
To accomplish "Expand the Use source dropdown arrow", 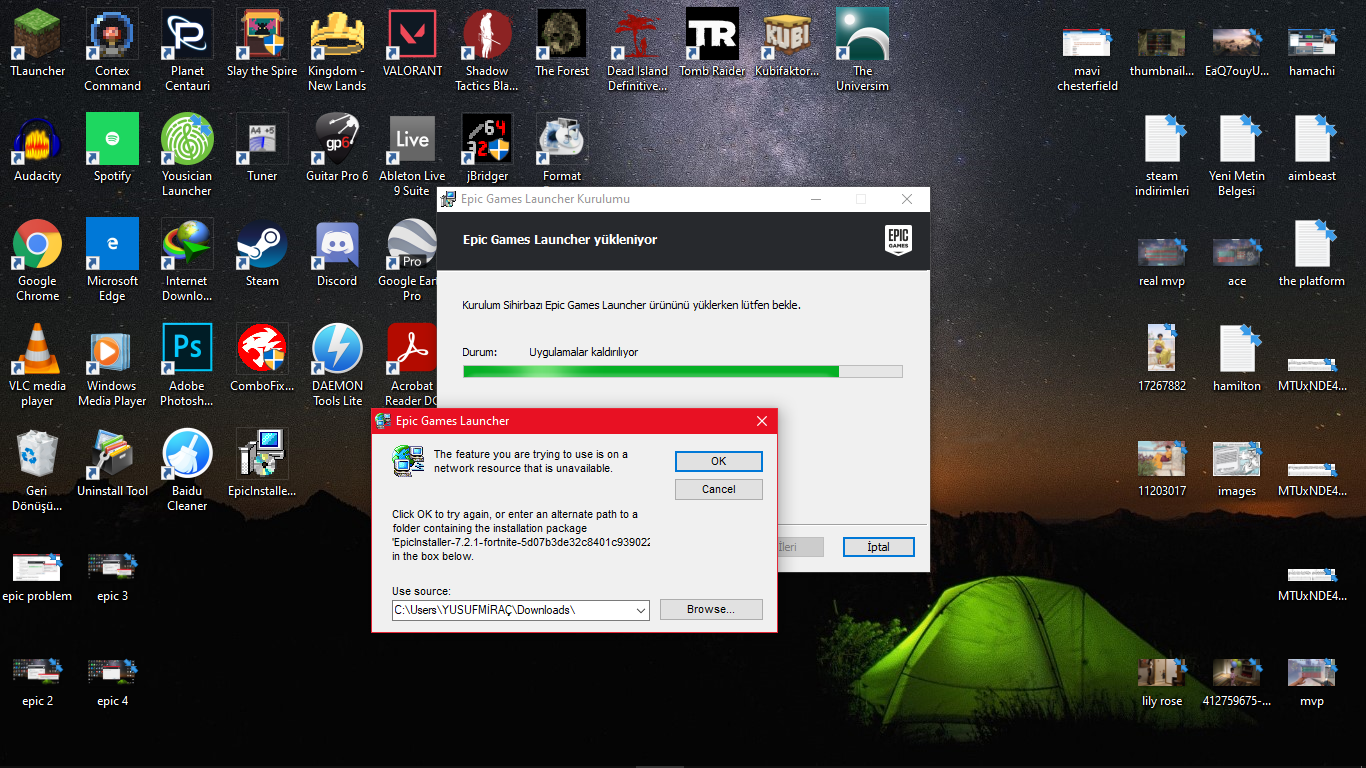I will pos(641,610).
